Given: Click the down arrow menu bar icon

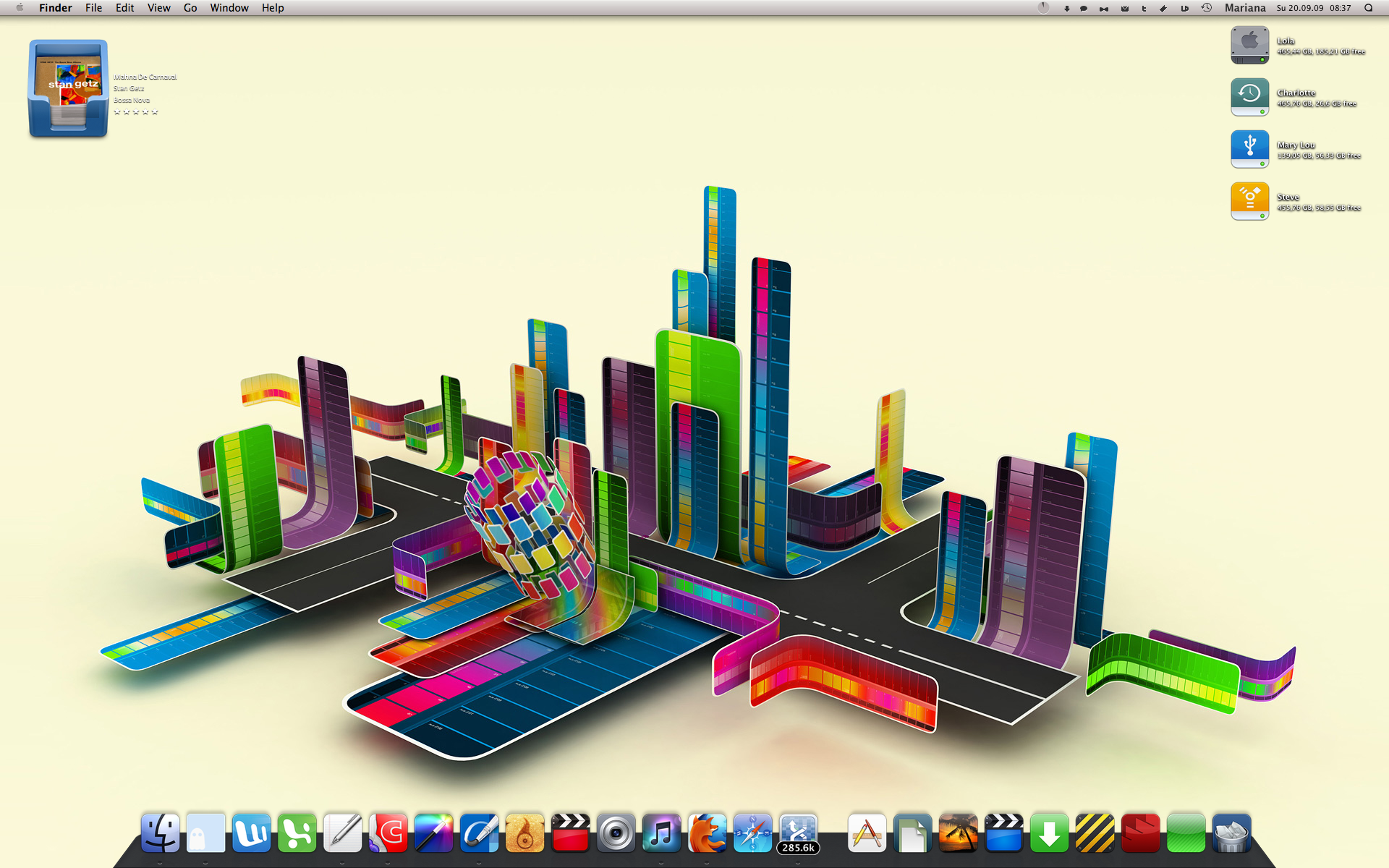Looking at the screenshot, I should point(1066,9).
